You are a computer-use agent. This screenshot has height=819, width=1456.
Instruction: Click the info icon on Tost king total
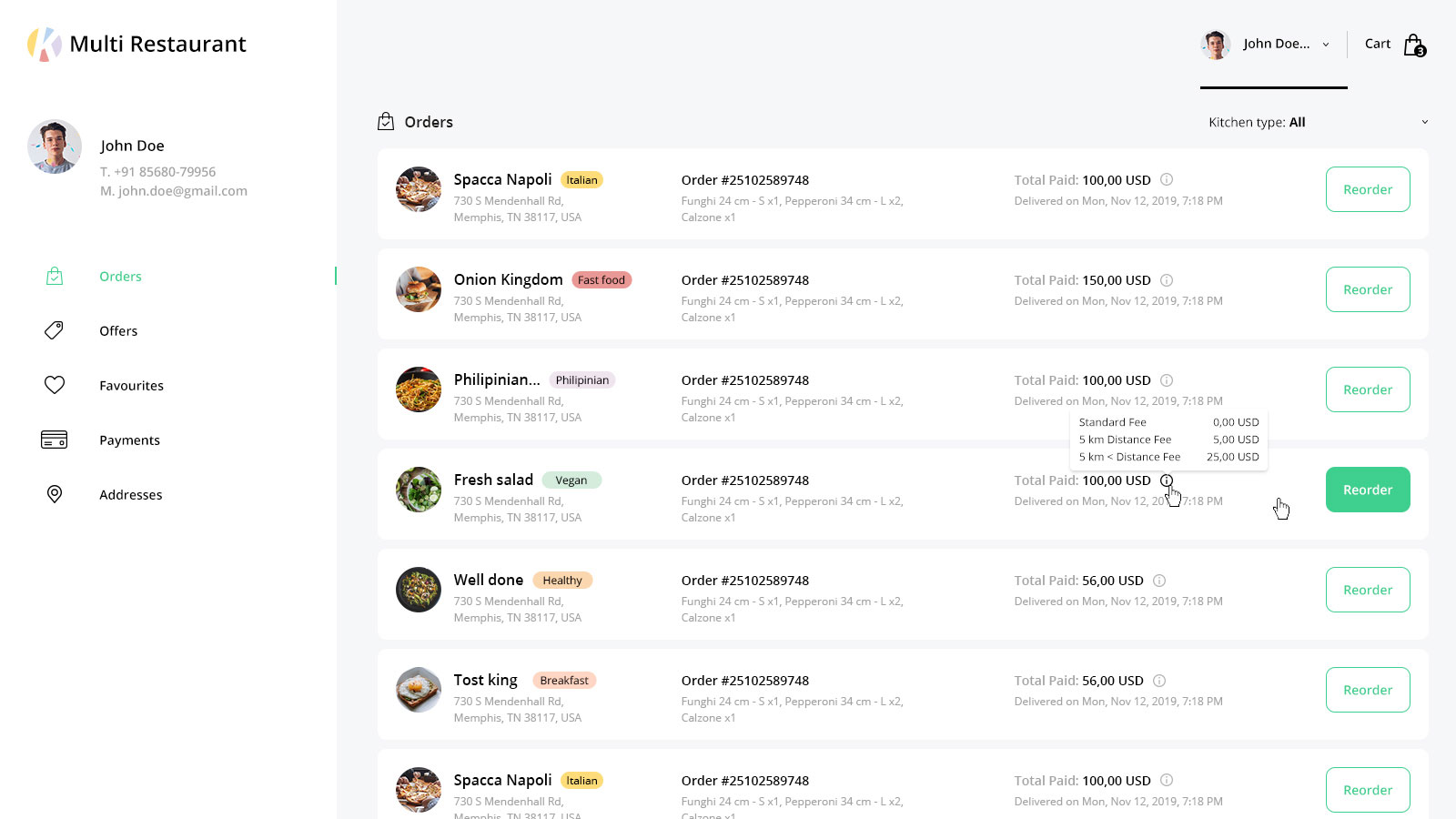click(x=1159, y=681)
